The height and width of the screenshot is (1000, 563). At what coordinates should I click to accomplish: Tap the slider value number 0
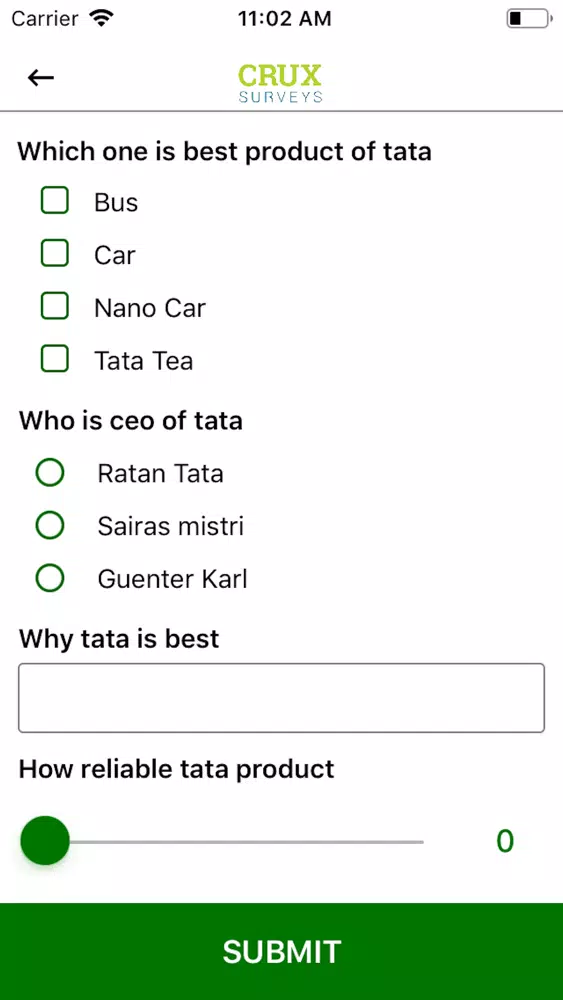coord(505,841)
